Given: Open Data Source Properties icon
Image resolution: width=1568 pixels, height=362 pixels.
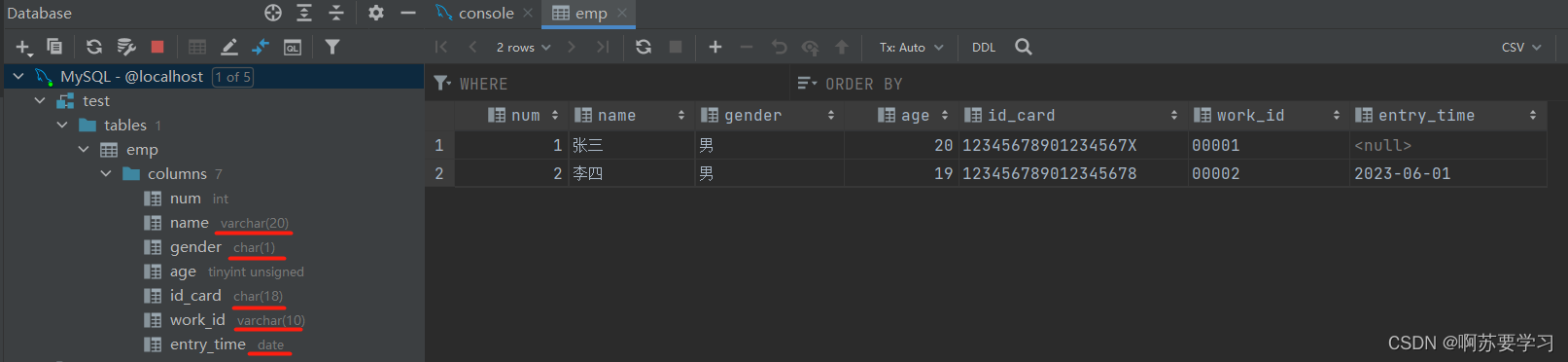Looking at the screenshot, I should coord(126,47).
